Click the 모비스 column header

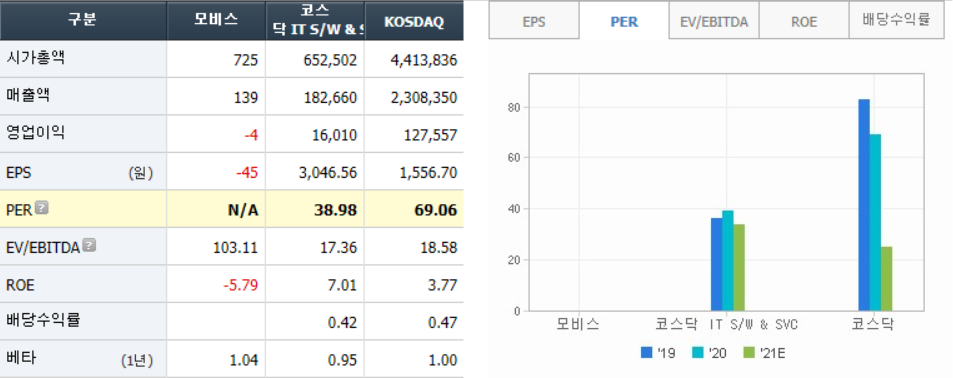[x=216, y=20]
